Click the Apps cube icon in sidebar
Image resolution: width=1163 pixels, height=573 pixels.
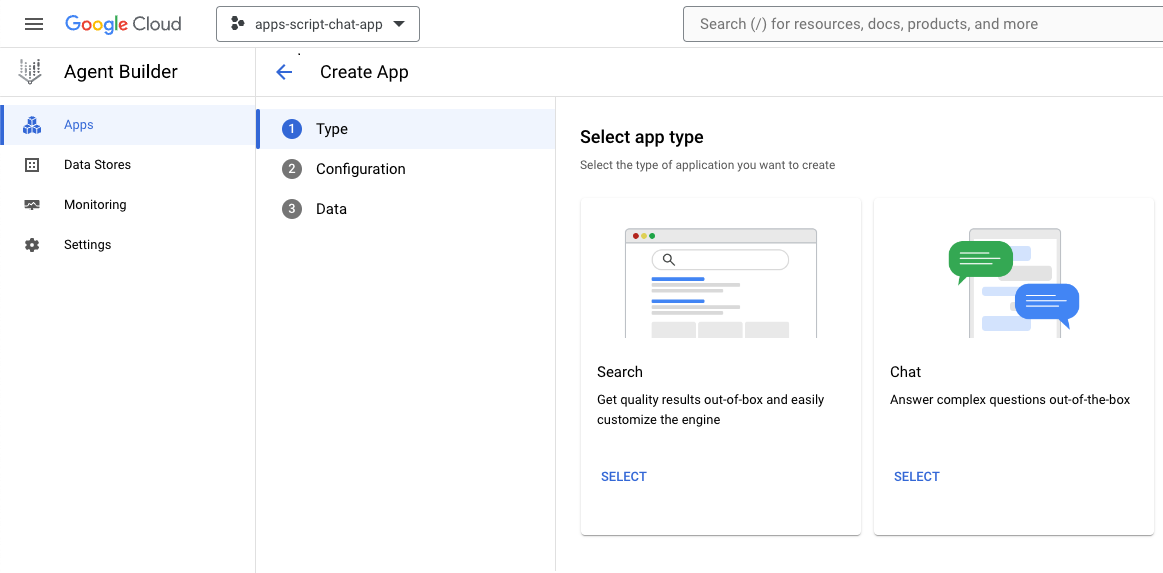click(x=32, y=125)
